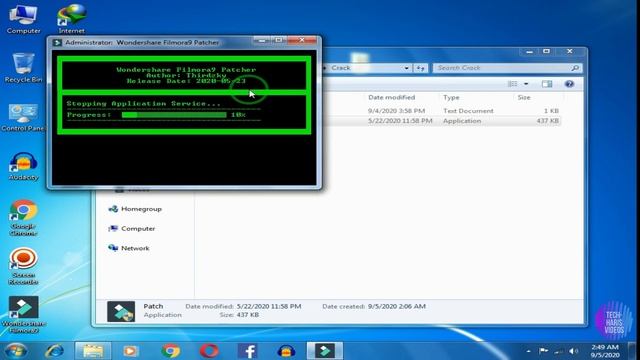Screen dimensions: 640x360
Task: Click the Patch thumbnail in the details pane
Action: (x=121, y=311)
